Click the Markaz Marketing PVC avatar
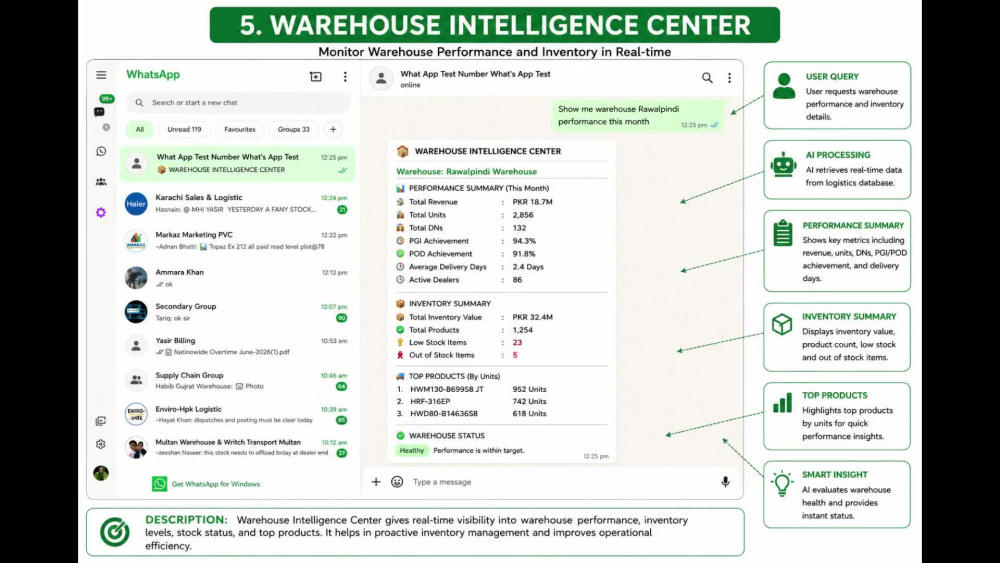The width and height of the screenshot is (1000, 563). 136,241
